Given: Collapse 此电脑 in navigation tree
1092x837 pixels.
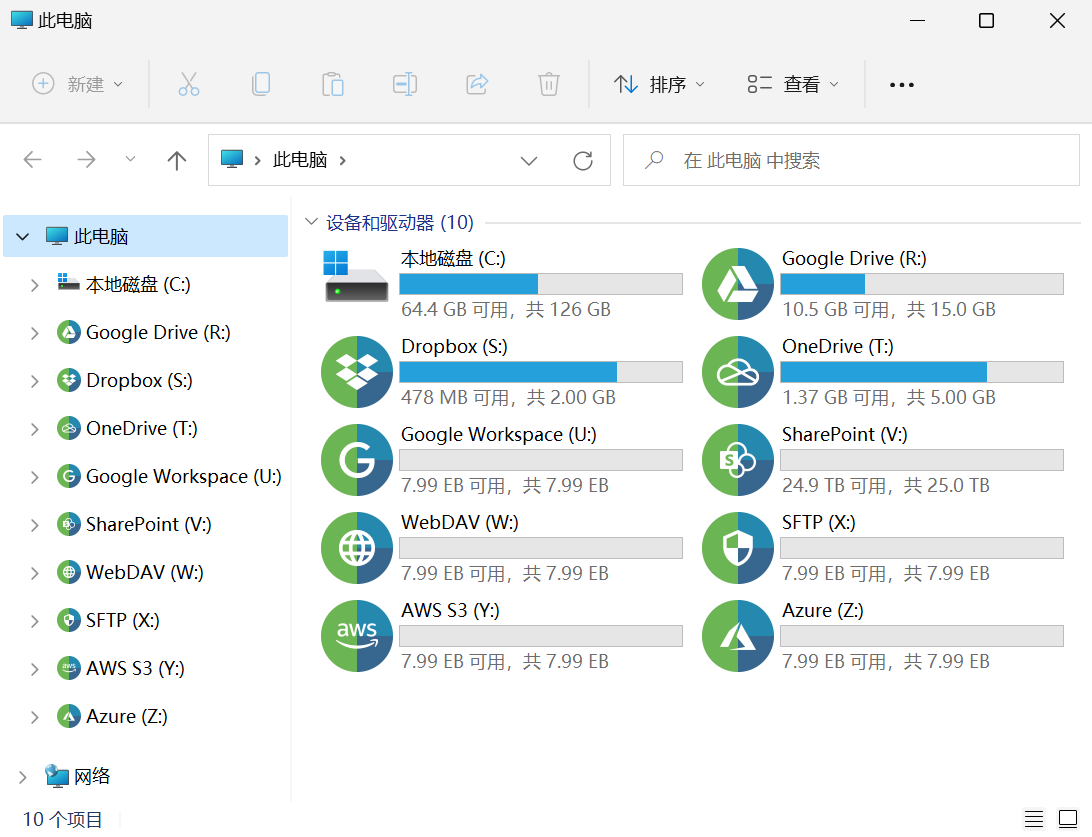Looking at the screenshot, I should 23,237.
